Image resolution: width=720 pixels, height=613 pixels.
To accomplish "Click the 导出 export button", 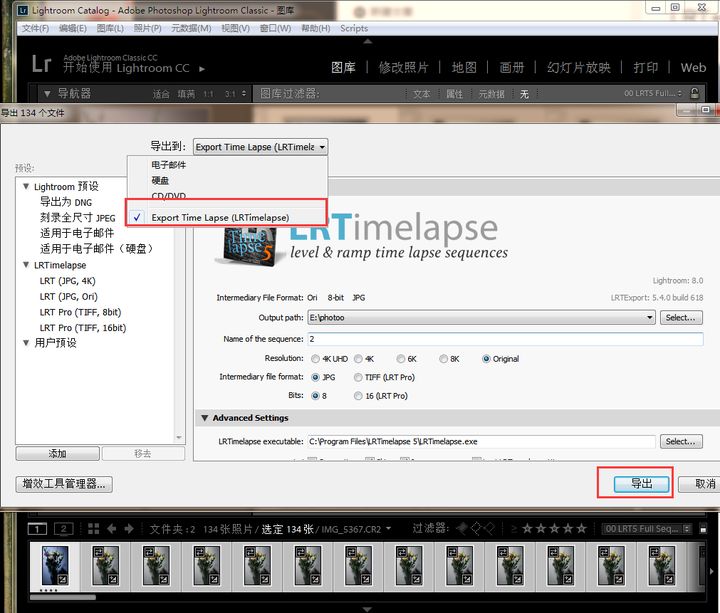I will pos(641,484).
